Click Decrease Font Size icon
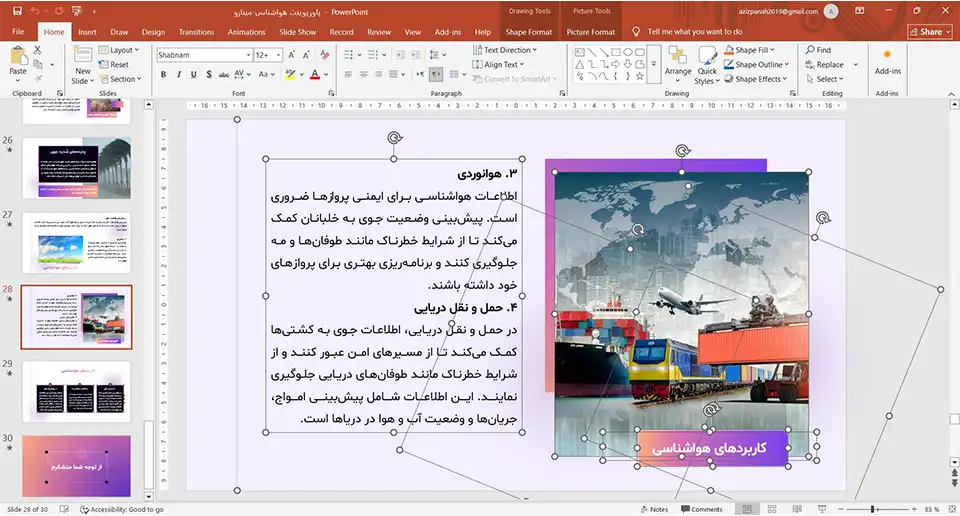960x516 pixels. 306,55
